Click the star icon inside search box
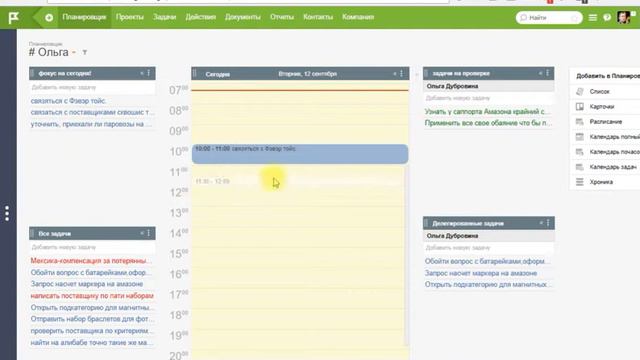 tap(575, 18)
